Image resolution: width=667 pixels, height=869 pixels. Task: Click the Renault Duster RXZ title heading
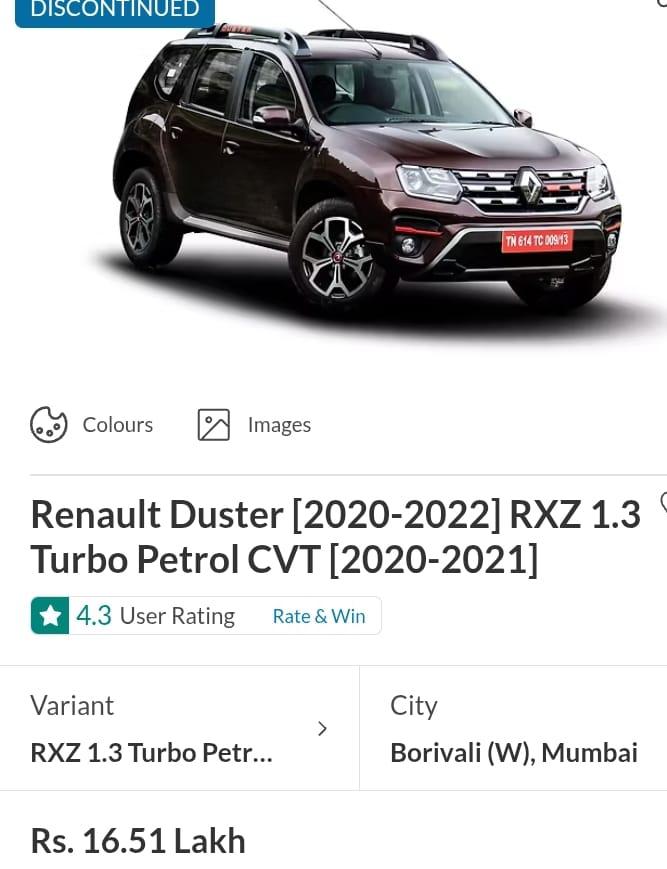(x=336, y=537)
